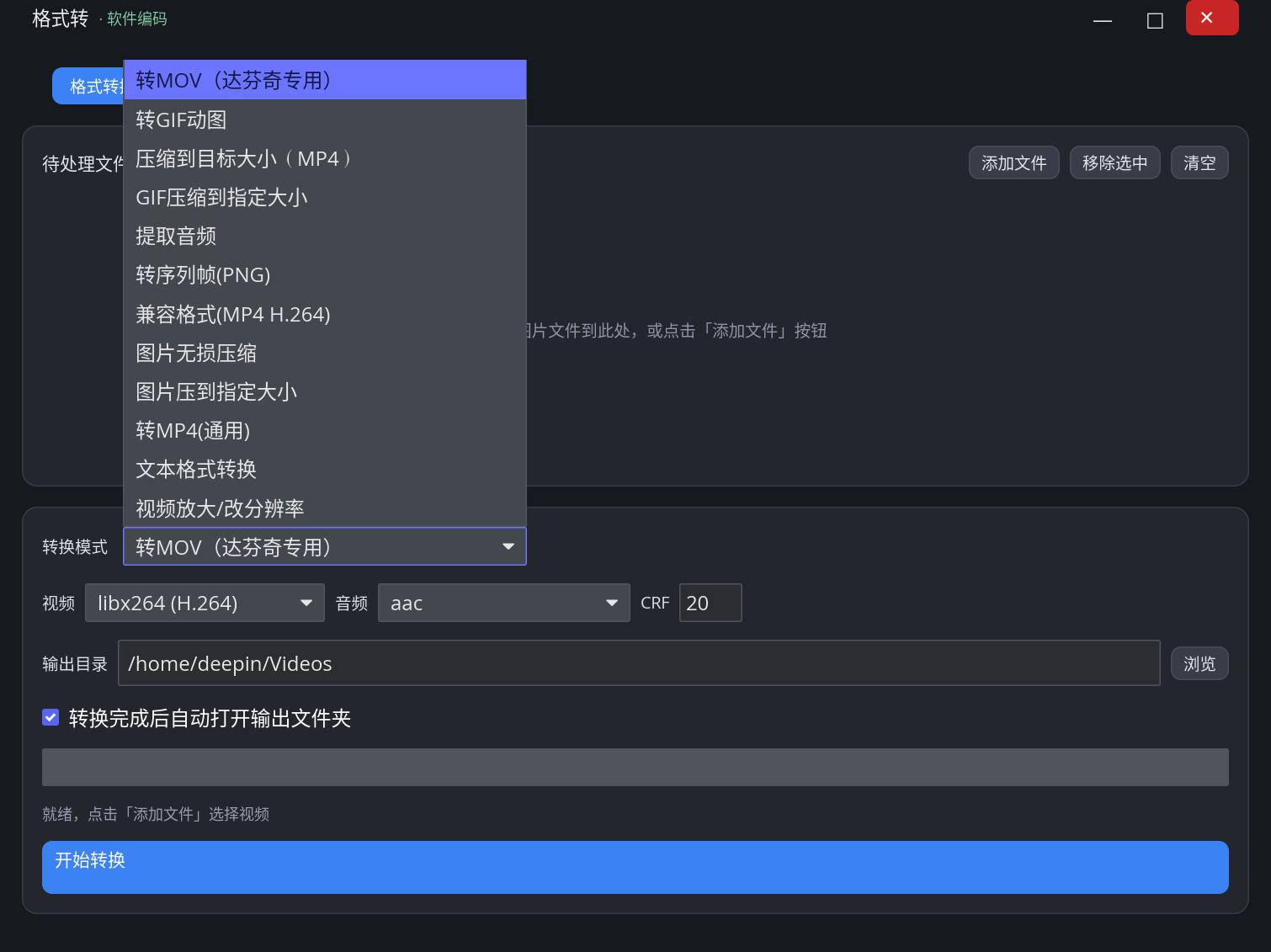
Task: Click status text 就绪，点击「添加文件」选择视频
Action: [x=156, y=814]
